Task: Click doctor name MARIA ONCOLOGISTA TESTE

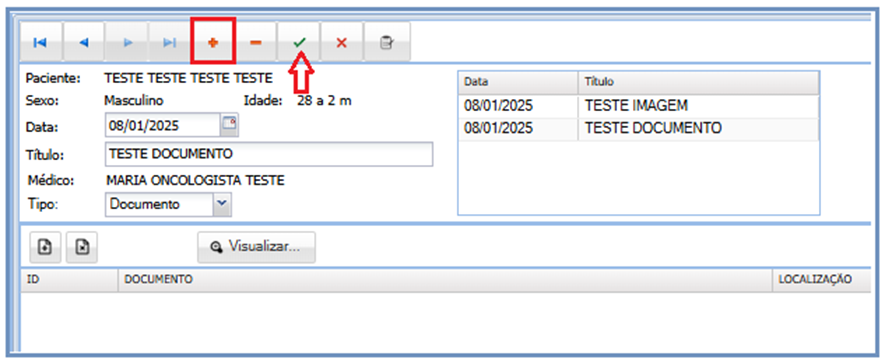Action: 195,181
